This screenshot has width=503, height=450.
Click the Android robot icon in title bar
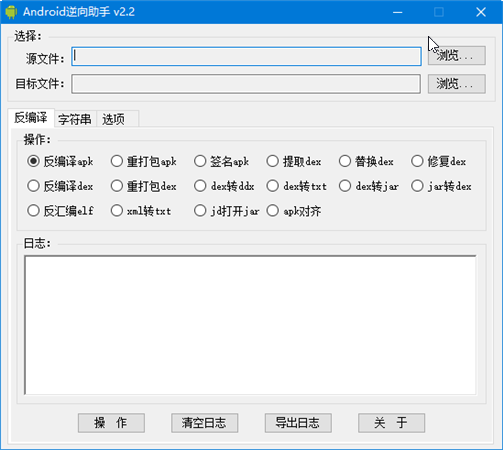pos(11,12)
